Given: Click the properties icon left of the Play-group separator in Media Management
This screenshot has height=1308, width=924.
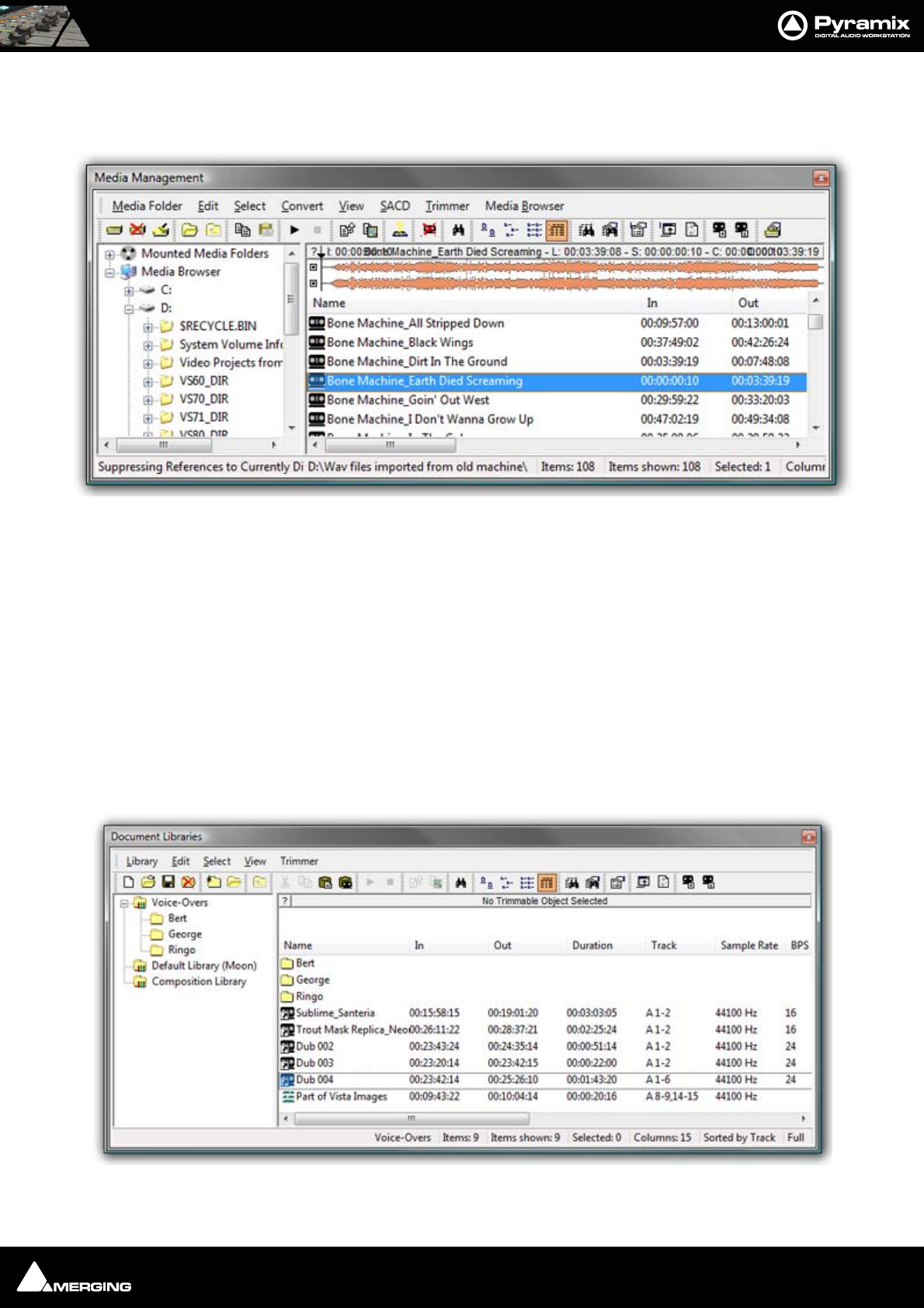Looking at the screenshot, I should pyautogui.click(x=347, y=230).
